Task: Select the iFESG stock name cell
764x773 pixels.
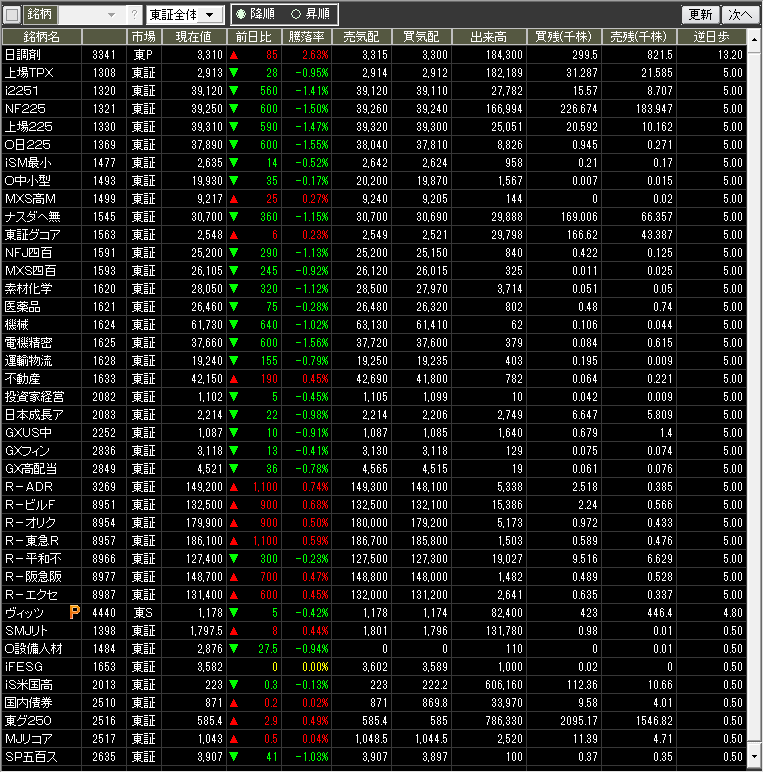Action: (x=42, y=667)
